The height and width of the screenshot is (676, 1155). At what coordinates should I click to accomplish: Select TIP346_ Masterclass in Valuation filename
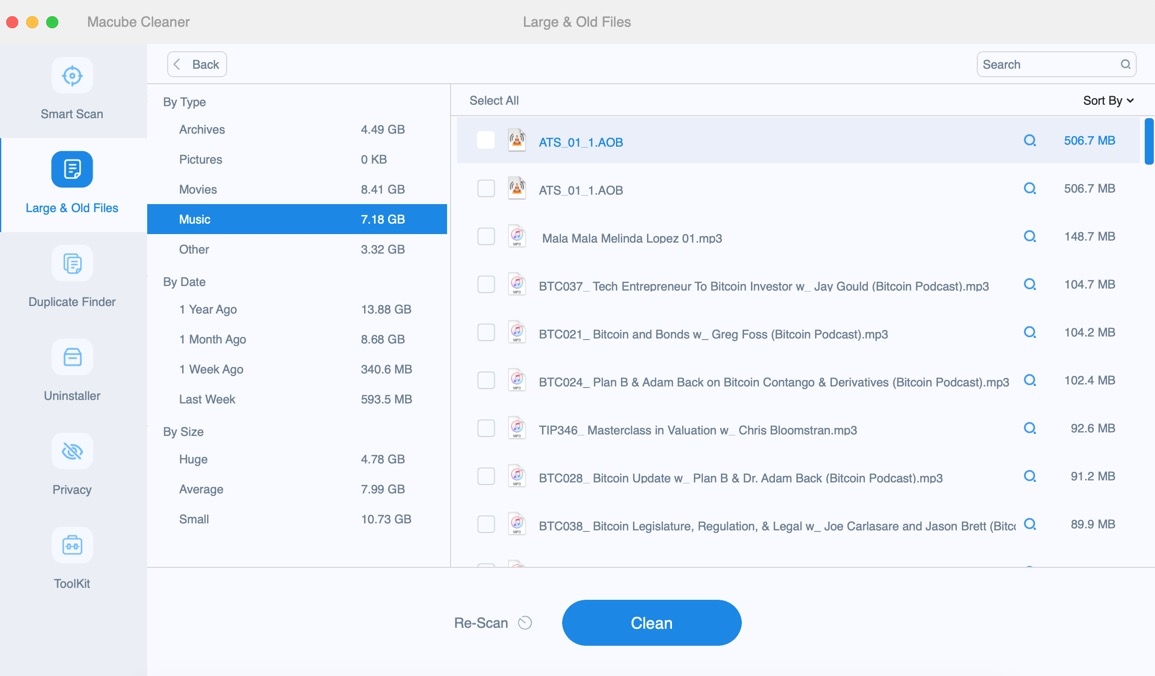698,430
